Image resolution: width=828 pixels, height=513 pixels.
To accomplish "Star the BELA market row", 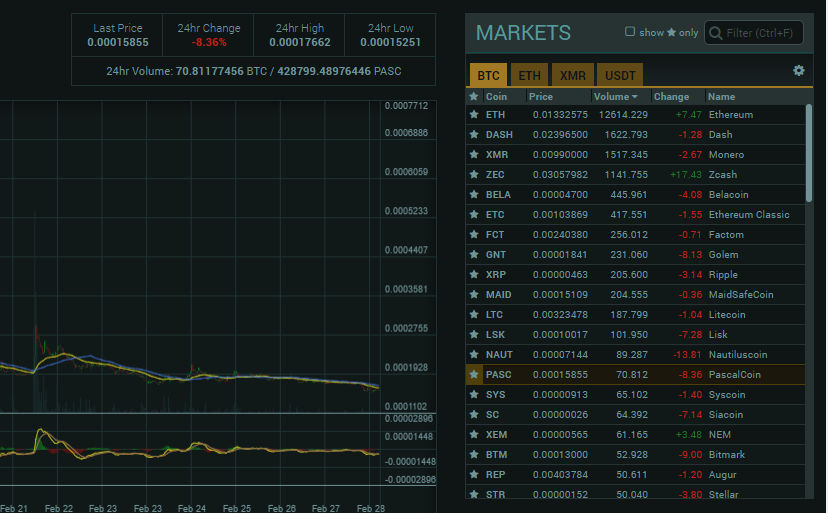I will click(x=474, y=194).
